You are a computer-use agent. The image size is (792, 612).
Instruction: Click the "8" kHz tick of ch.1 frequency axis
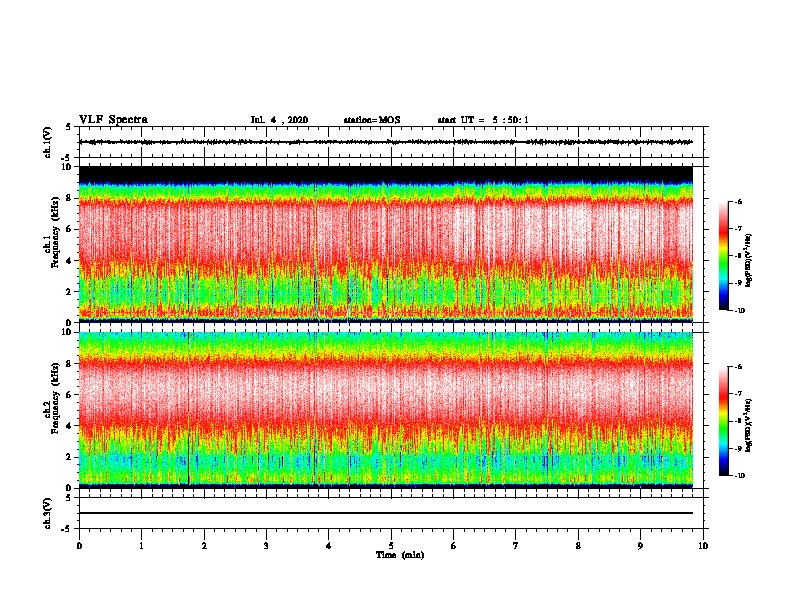(x=70, y=198)
